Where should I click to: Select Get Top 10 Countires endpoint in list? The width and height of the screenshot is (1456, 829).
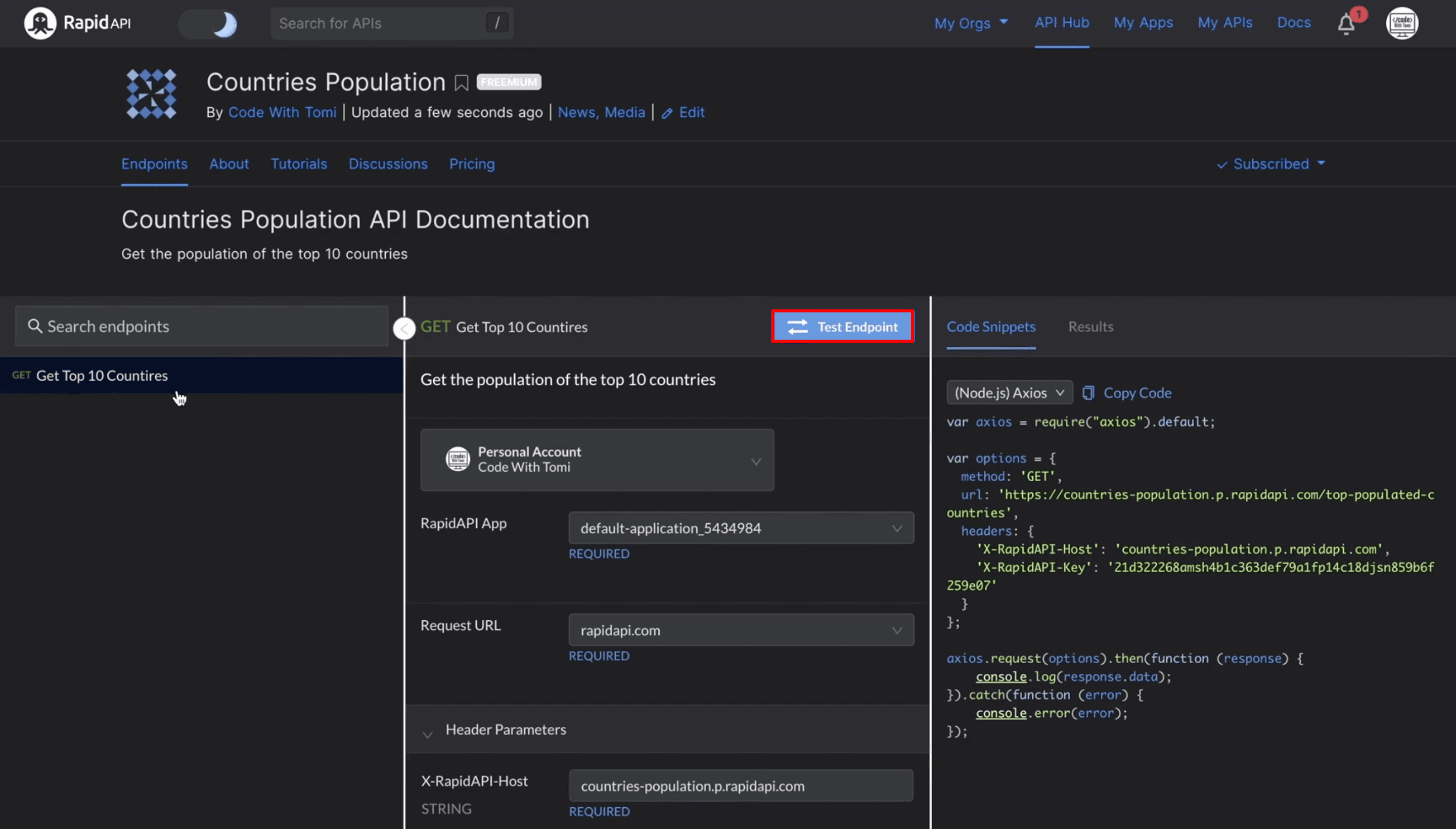[x=202, y=375]
